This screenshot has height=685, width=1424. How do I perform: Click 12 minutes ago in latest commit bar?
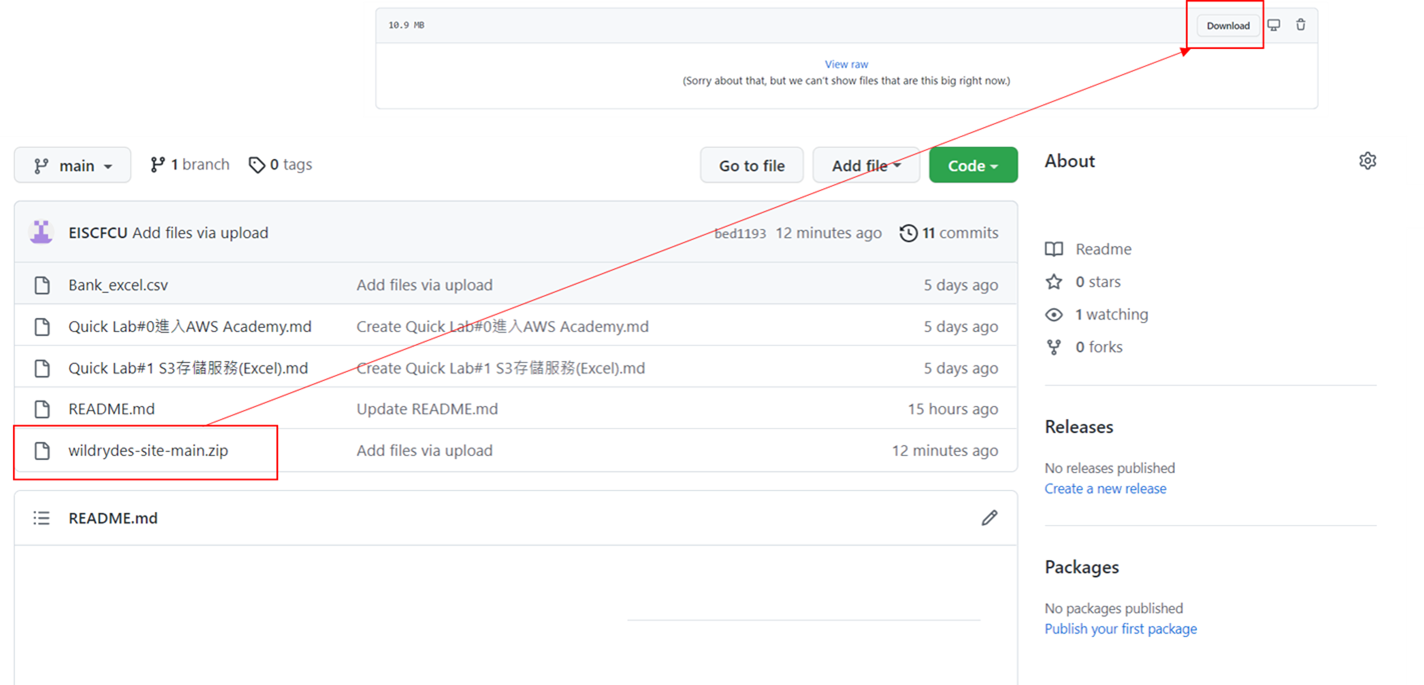(829, 233)
